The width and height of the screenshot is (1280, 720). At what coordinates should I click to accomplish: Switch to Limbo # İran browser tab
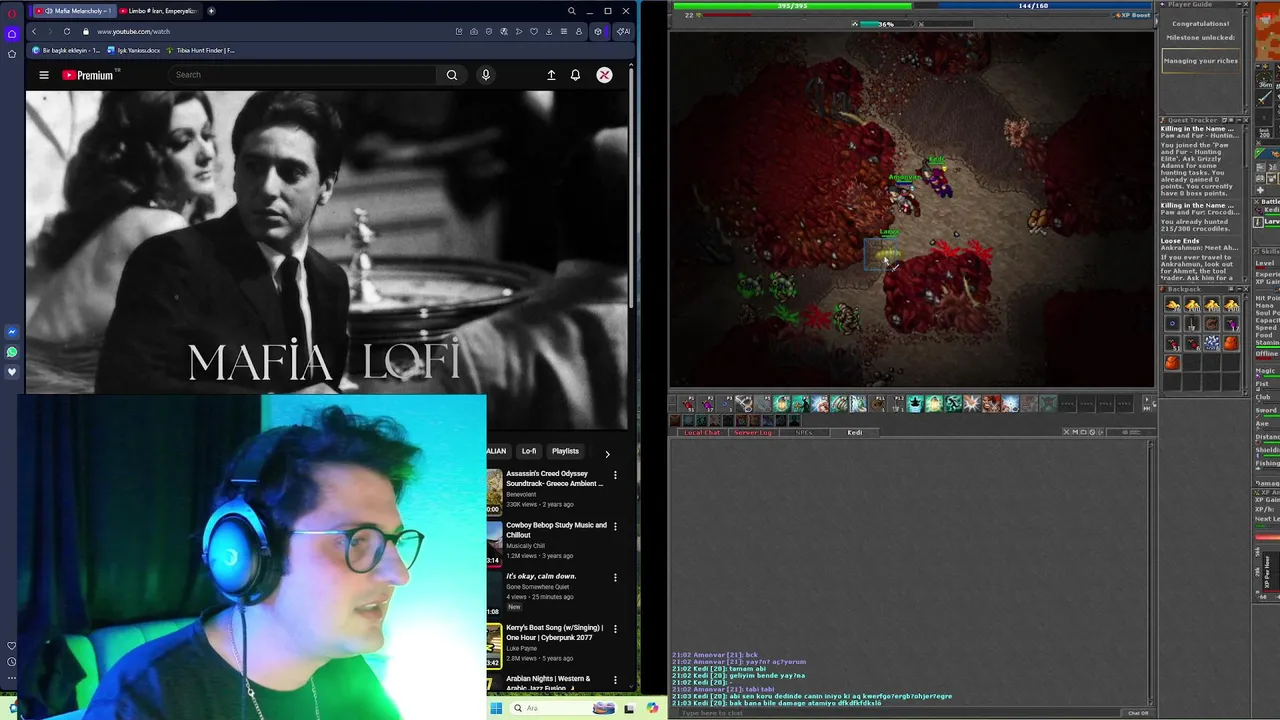(159, 11)
